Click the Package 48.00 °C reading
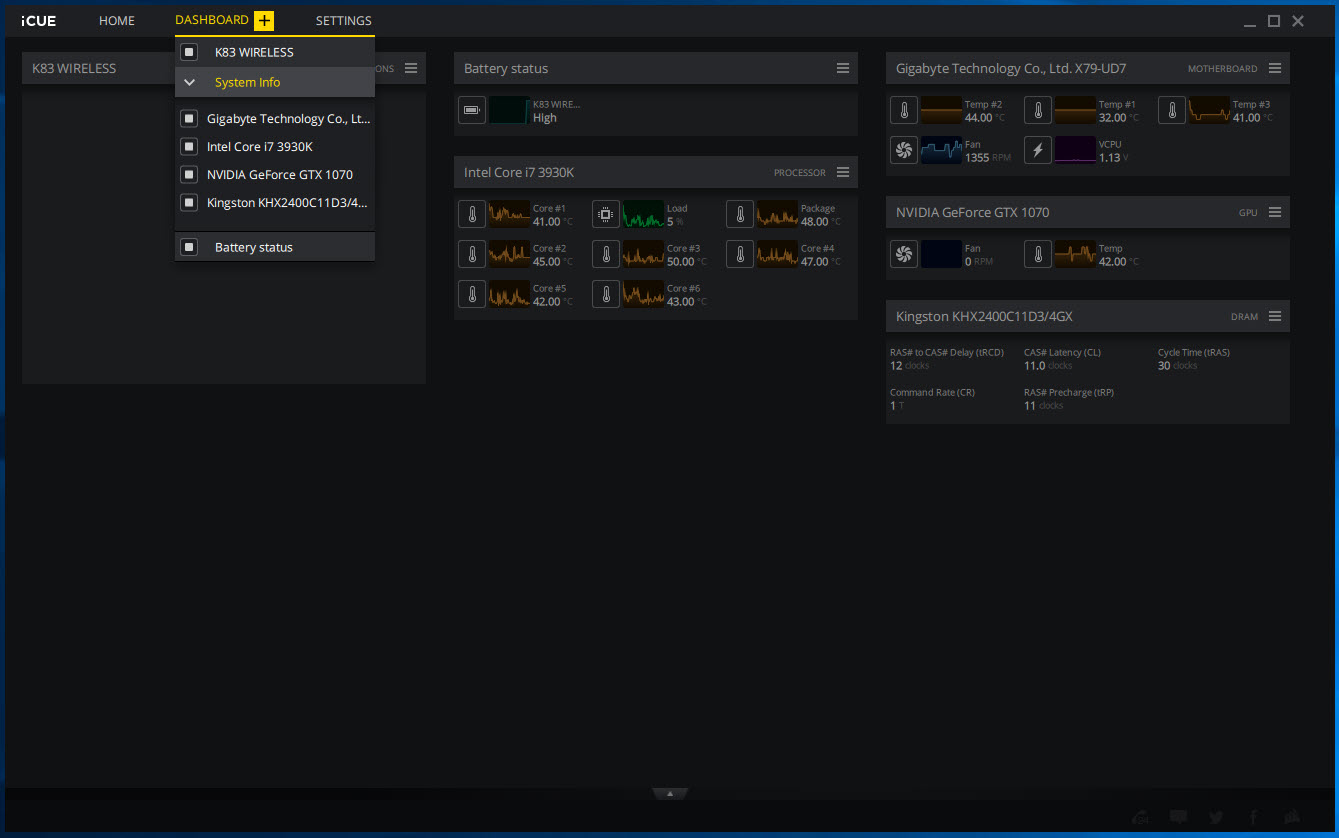This screenshot has width=1339, height=838. tap(821, 222)
